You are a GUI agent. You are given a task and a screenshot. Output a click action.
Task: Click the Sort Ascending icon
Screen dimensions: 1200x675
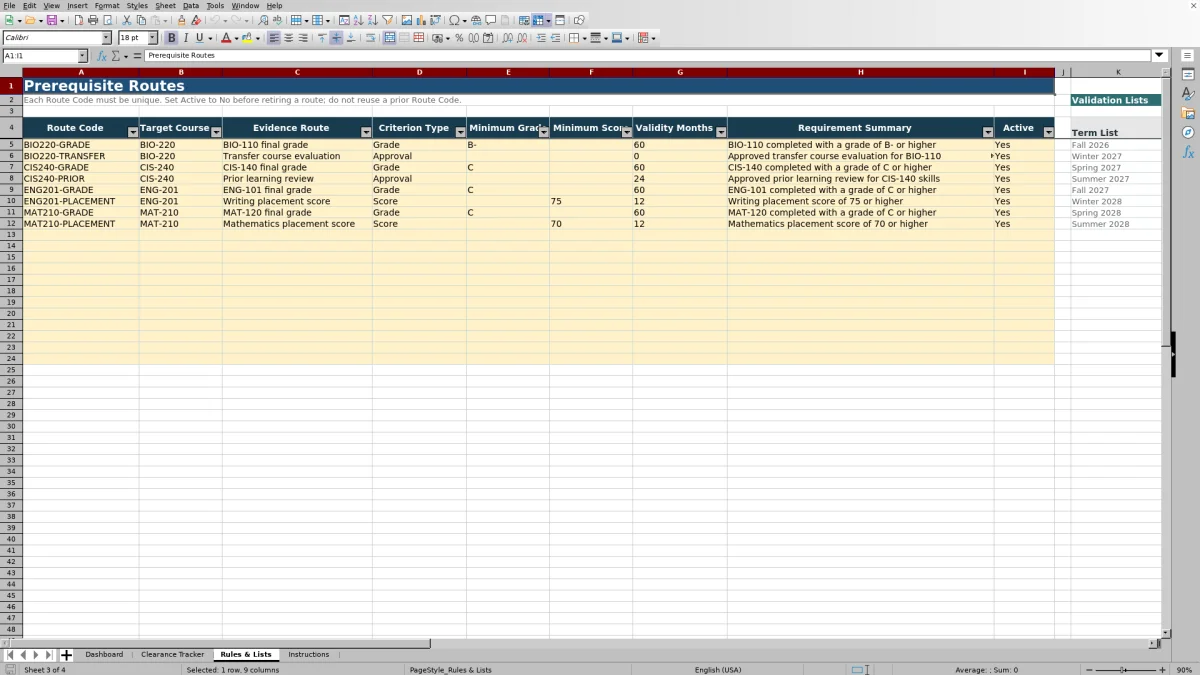[x=358, y=20]
